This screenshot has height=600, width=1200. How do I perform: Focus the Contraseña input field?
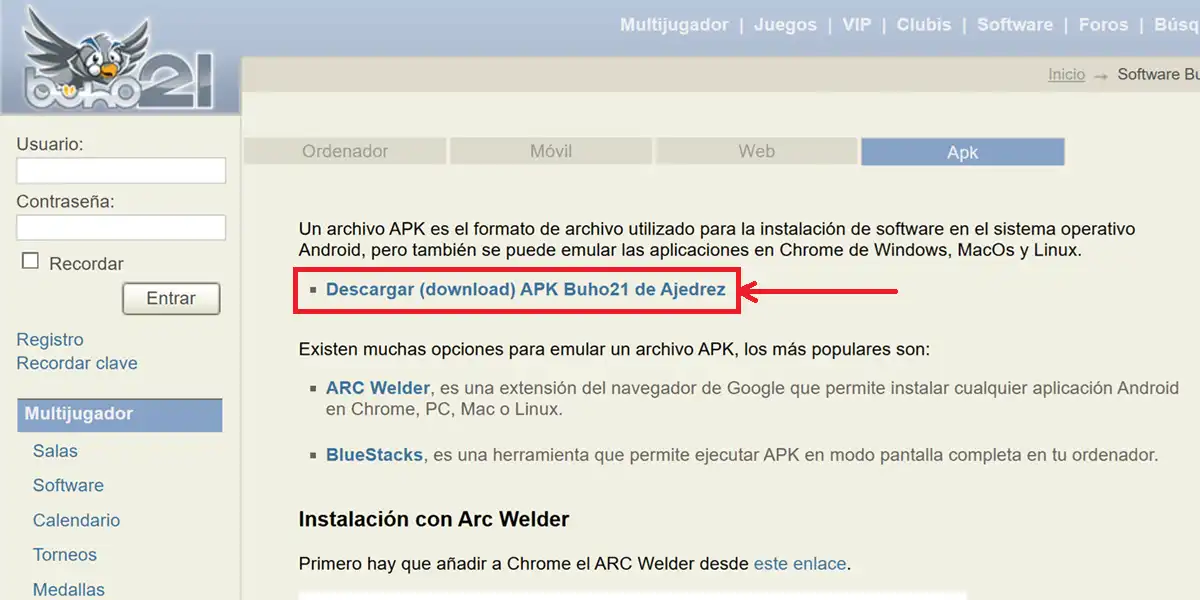coord(121,227)
